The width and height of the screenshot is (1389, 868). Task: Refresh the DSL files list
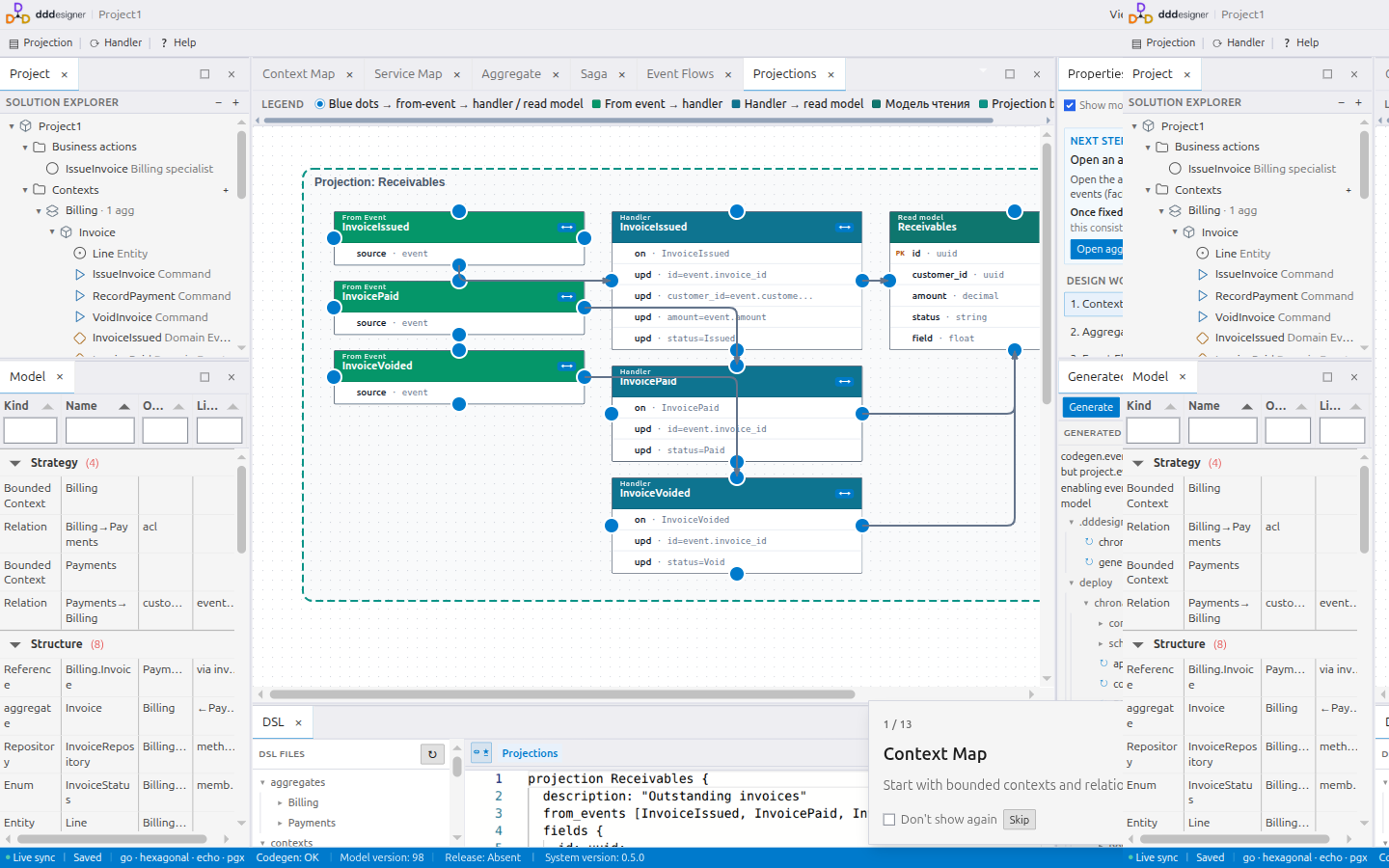[432, 754]
